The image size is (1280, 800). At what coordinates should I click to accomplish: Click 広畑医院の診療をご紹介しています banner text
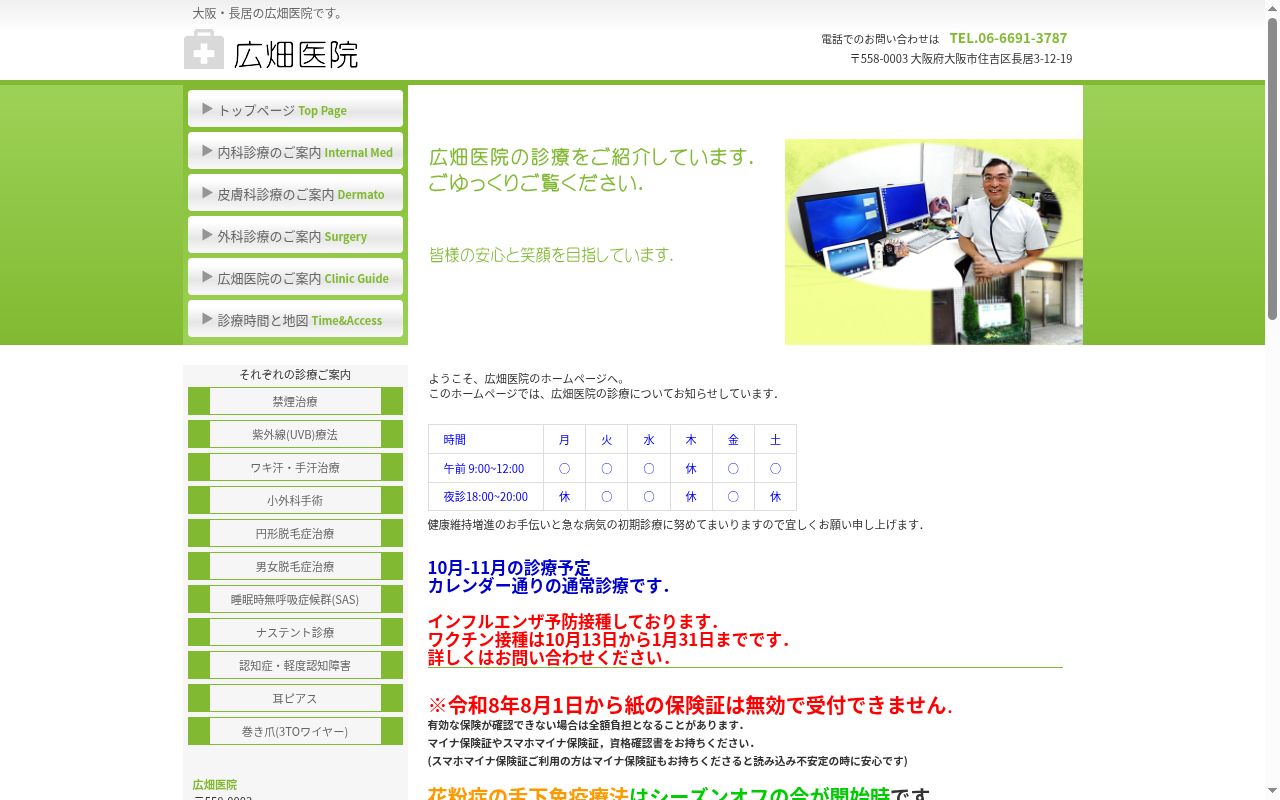pyautogui.click(x=591, y=157)
